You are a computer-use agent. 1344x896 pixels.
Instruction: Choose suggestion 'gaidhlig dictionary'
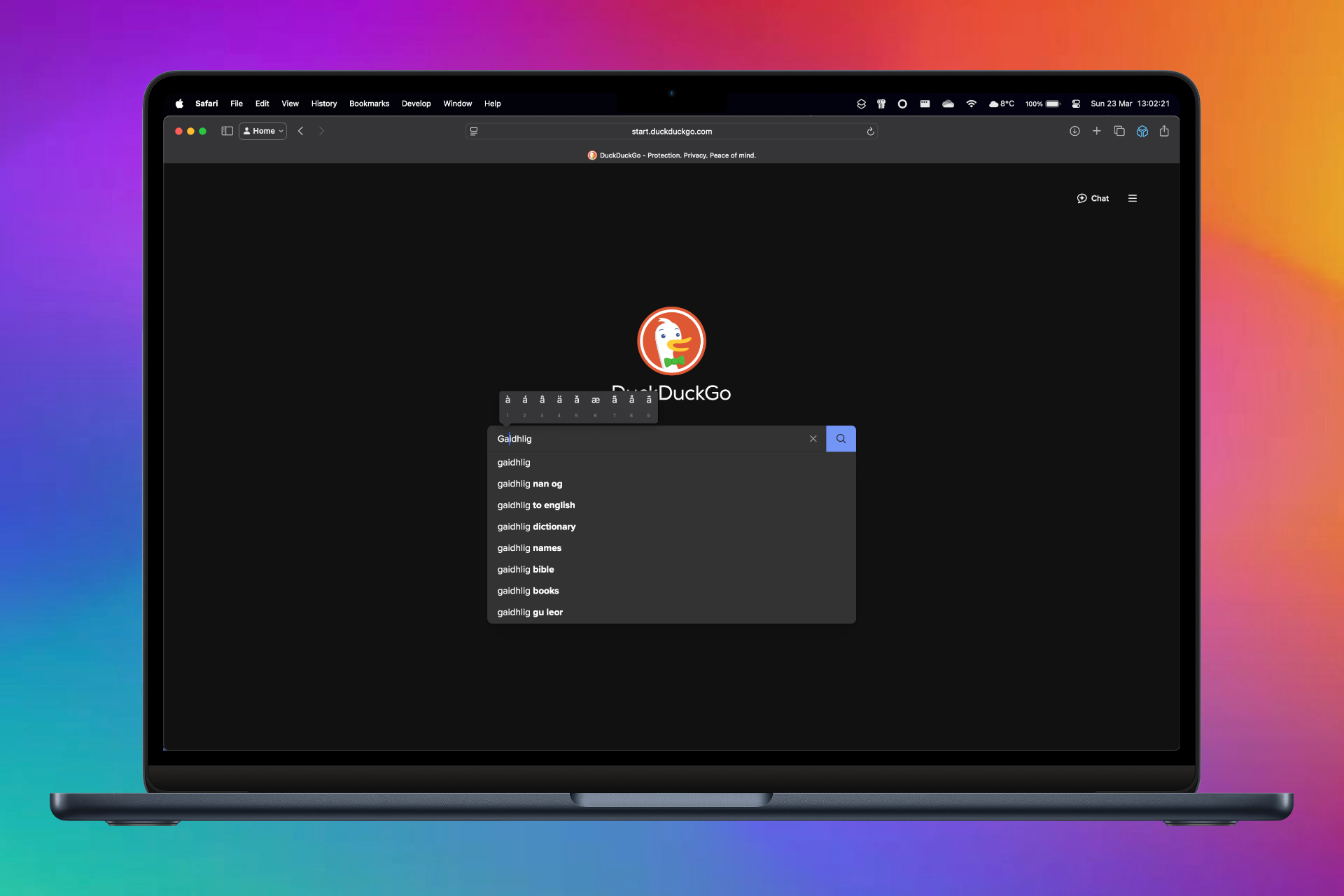pyautogui.click(x=671, y=526)
